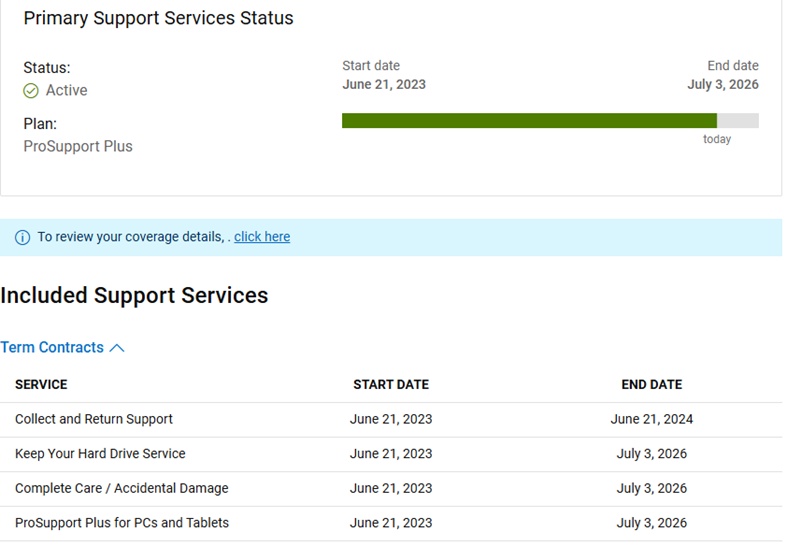Open the 'click here' coverage details link
This screenshot has height=546, width=800.
coord(262,237)
